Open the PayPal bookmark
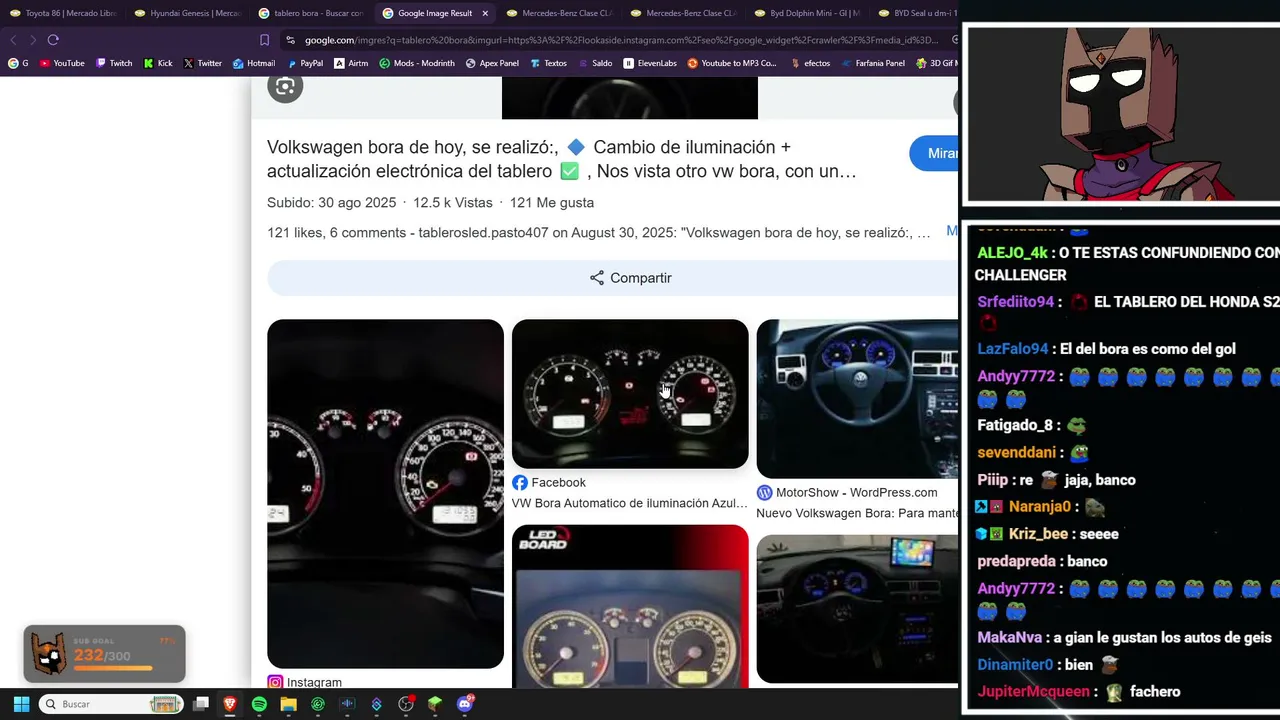1280x720 pixels. [306, 63]
